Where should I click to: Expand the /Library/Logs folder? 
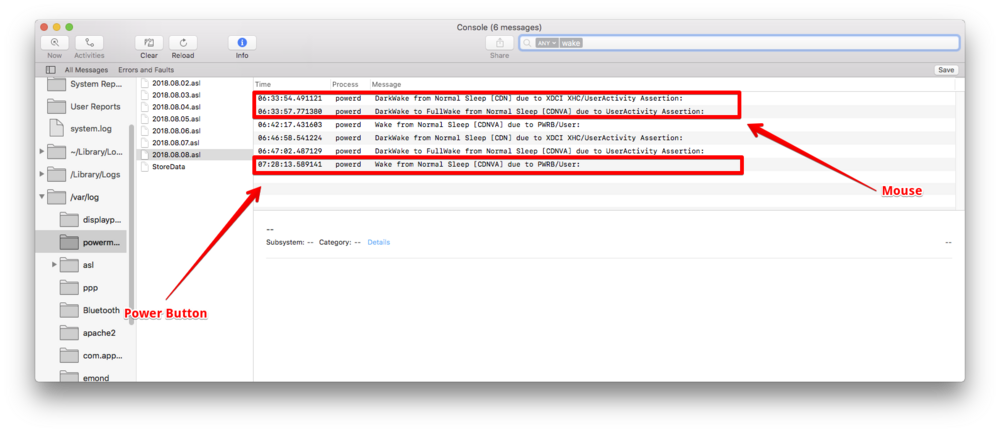point(41,174)
